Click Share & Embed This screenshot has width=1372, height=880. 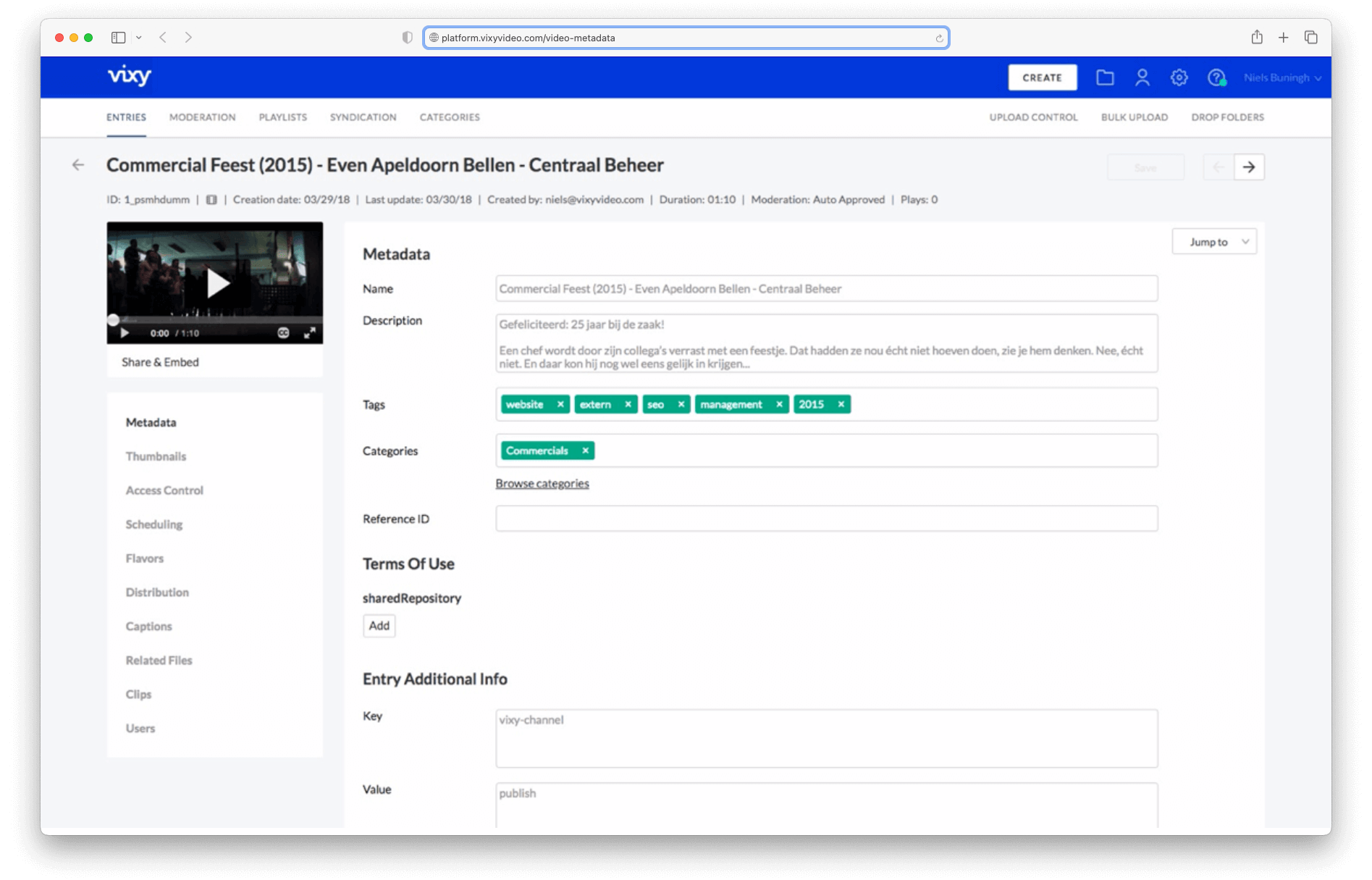click(x=160, y=362)
